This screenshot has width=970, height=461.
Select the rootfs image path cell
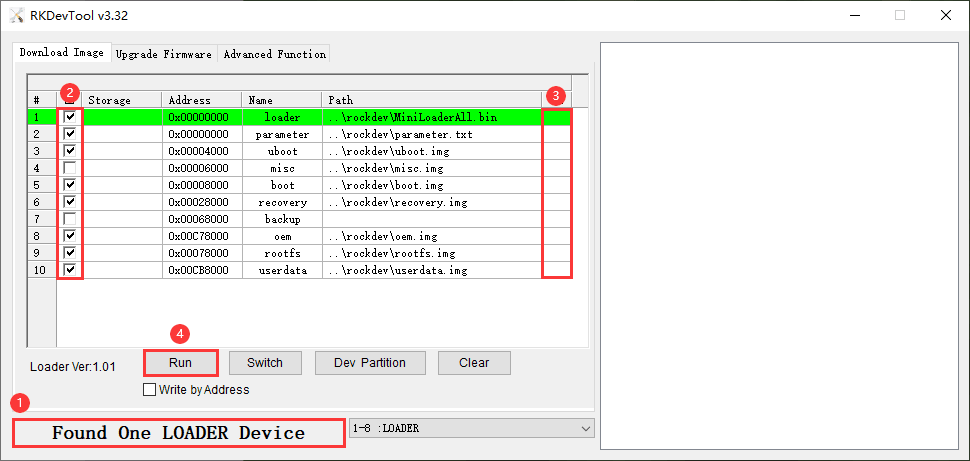(432, 253)
